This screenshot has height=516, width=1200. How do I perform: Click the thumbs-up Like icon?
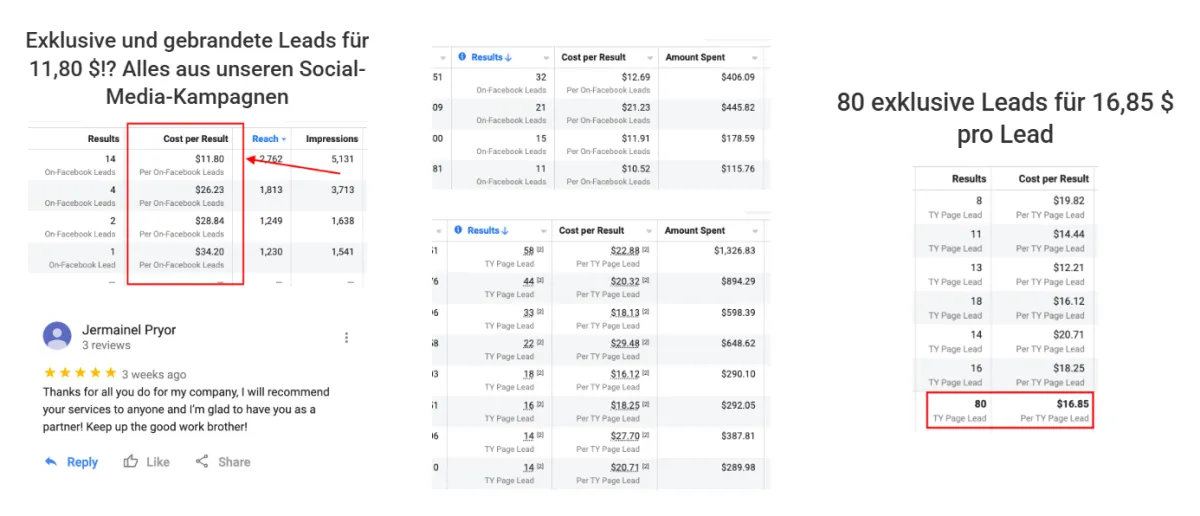point(131,462)
